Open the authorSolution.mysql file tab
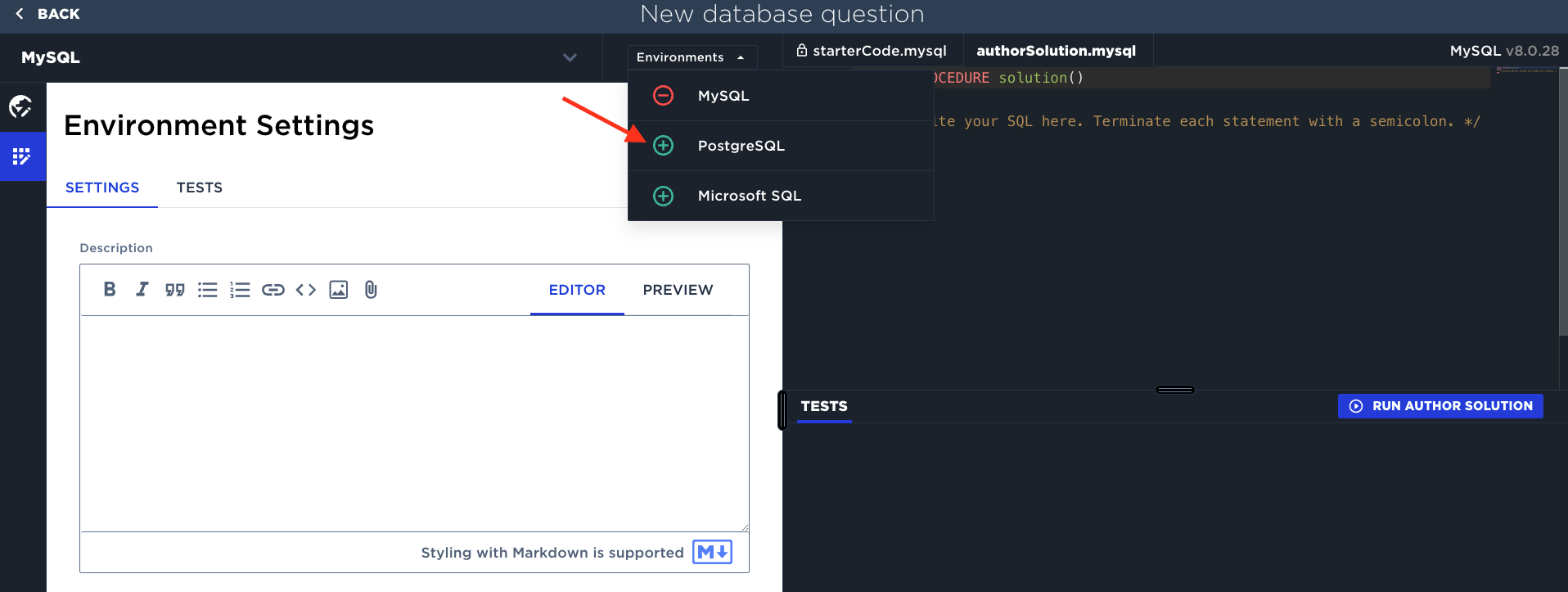Viewport: 1568px width, 592px height. coord(1057,51)
